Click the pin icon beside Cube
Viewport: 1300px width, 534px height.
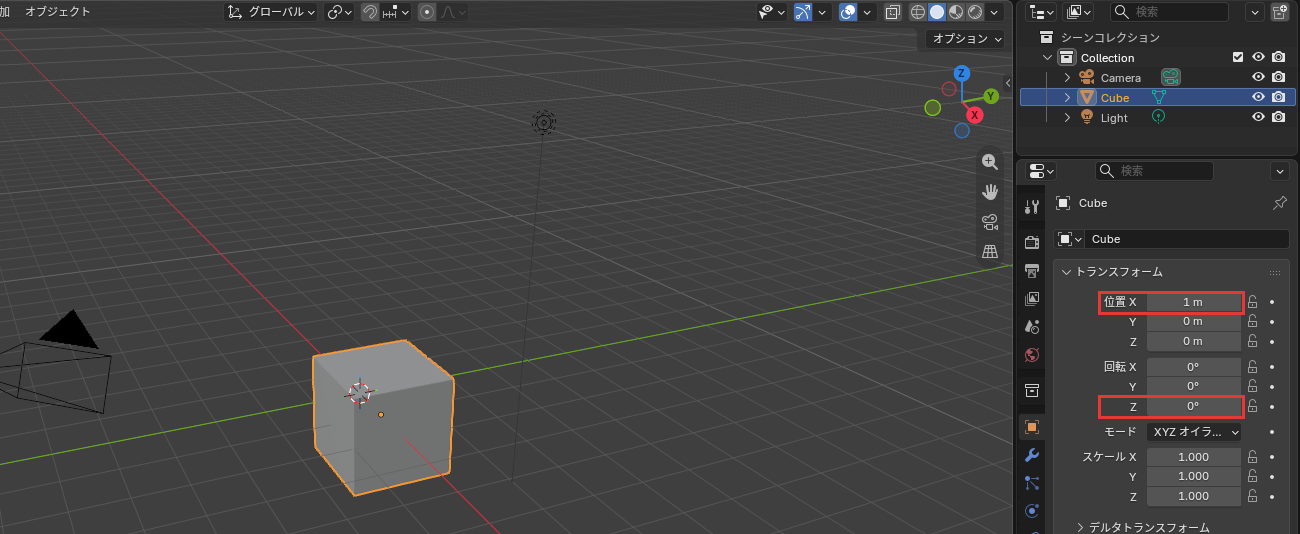1279,203
